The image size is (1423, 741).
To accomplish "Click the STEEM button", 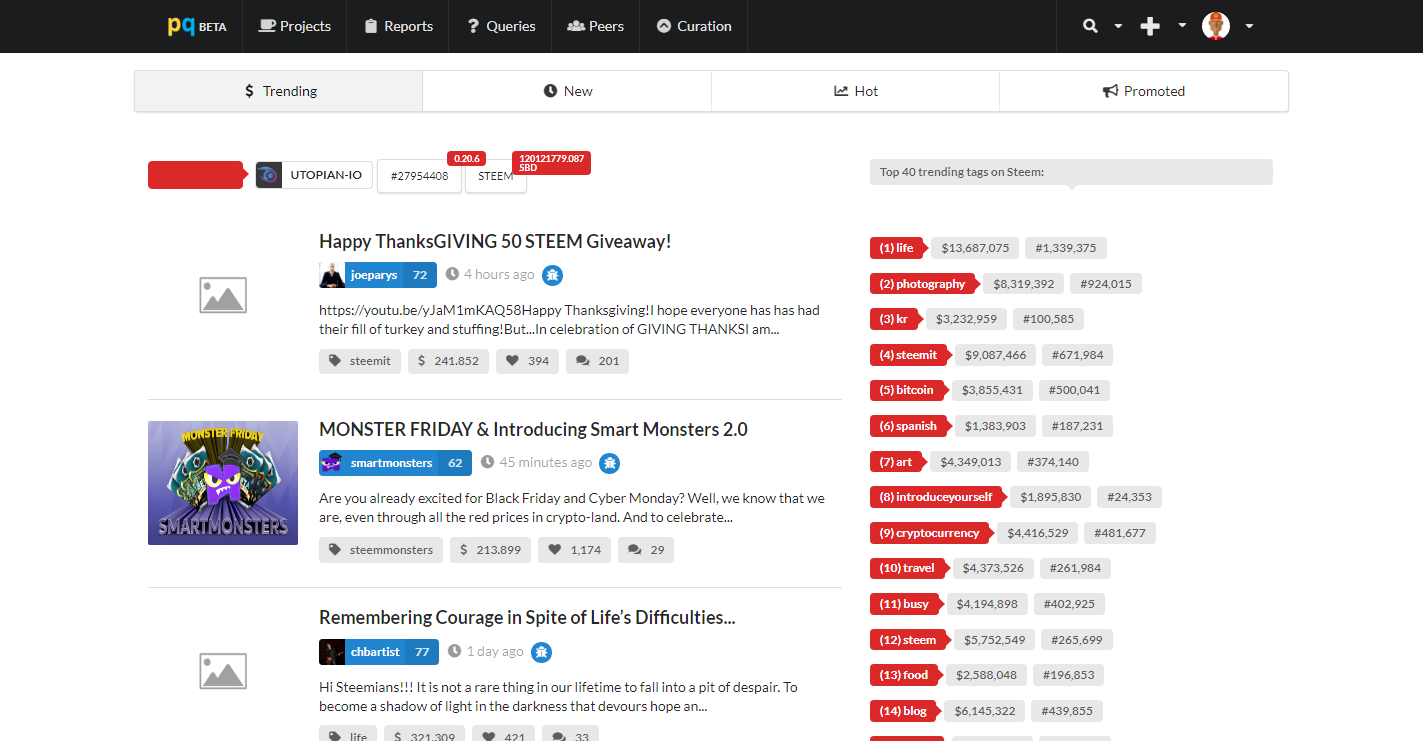I will click(x=495, y=176).
